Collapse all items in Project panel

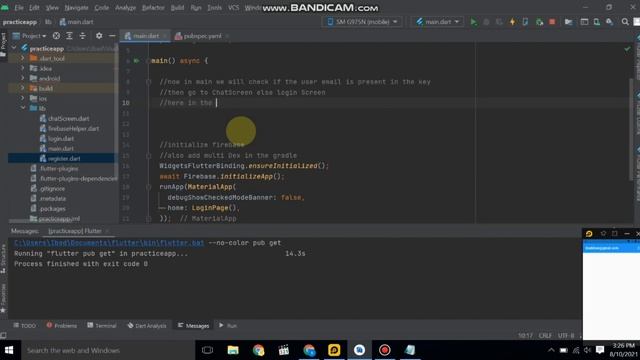point(82,36)
